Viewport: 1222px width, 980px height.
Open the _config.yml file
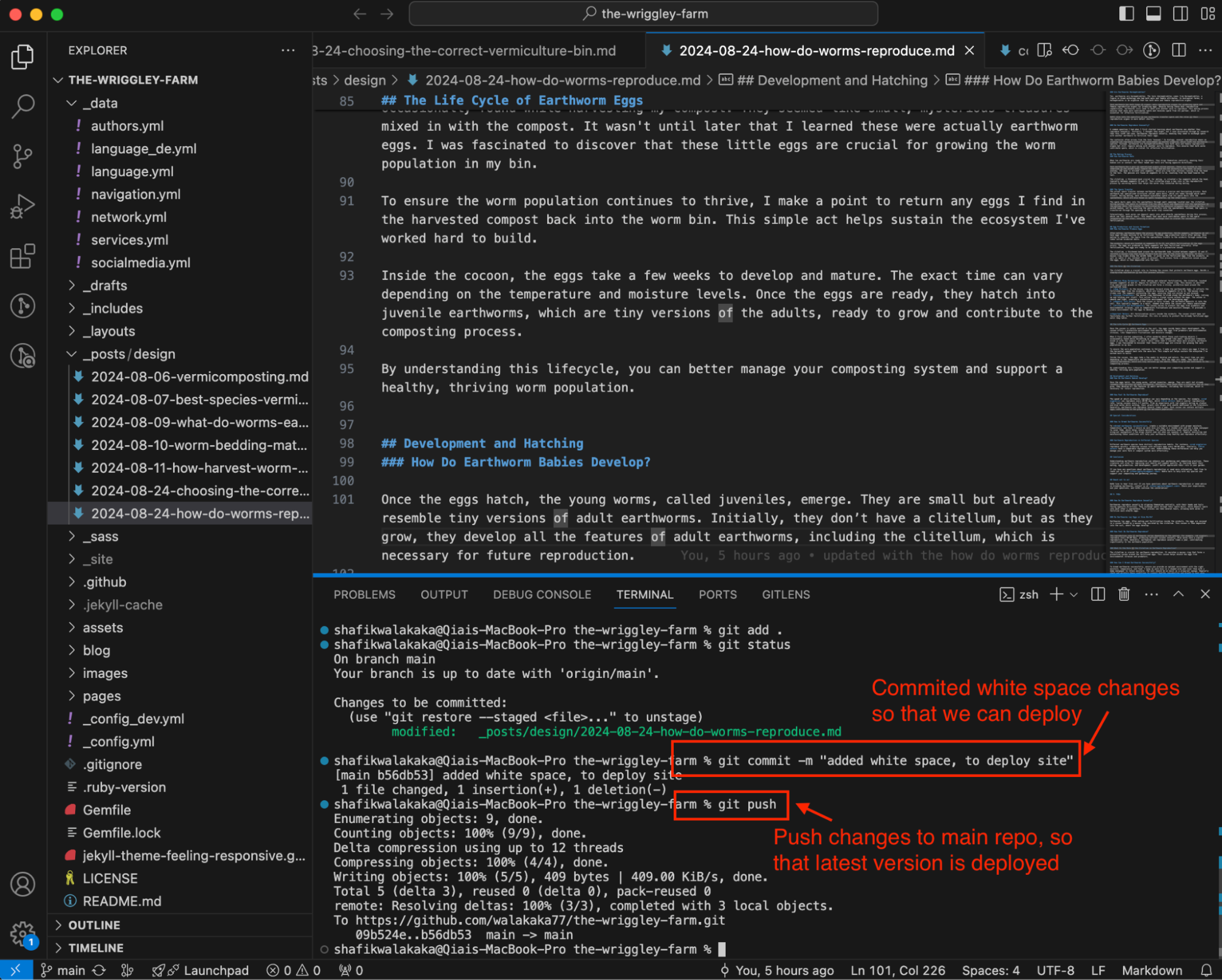click(180, 741)
